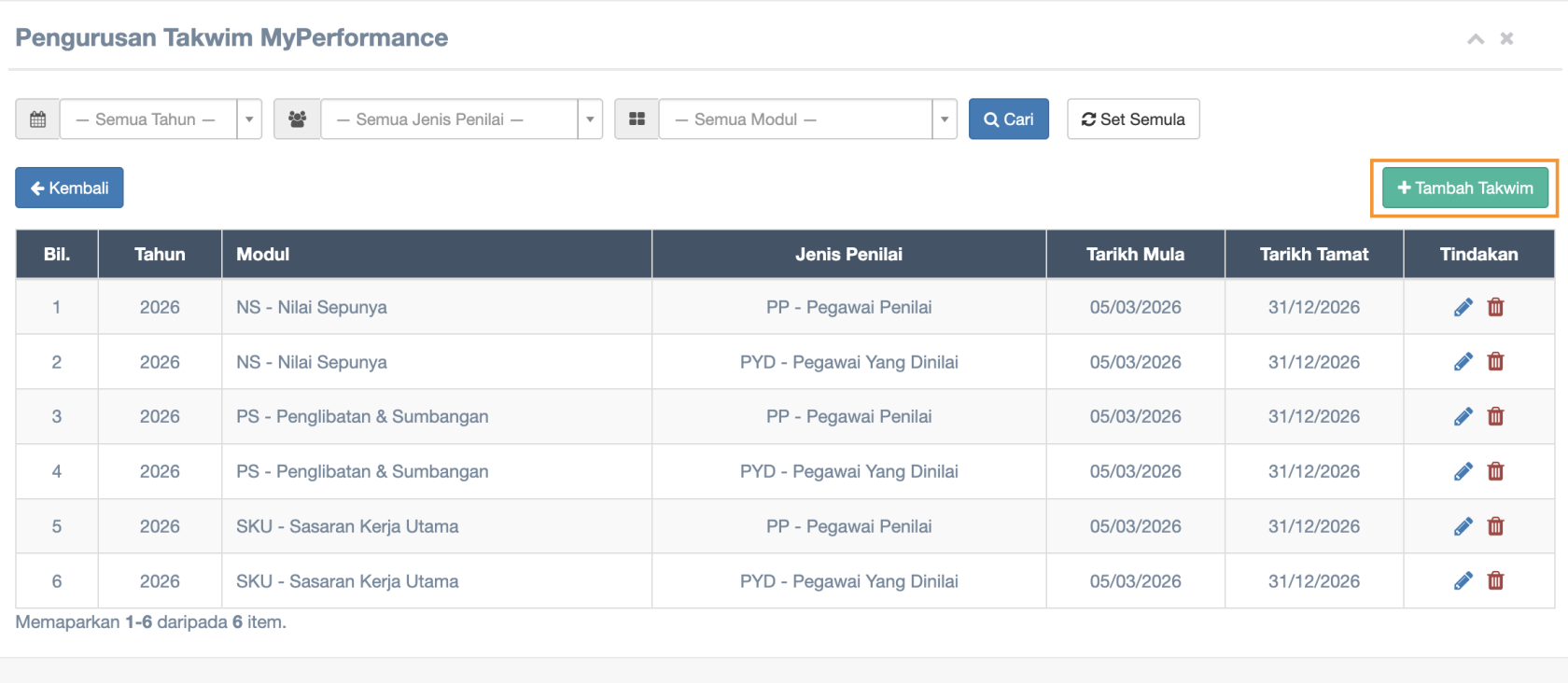Click edit pencil icon for row 1
1568x683 pixels.
tap(1463, 307)
